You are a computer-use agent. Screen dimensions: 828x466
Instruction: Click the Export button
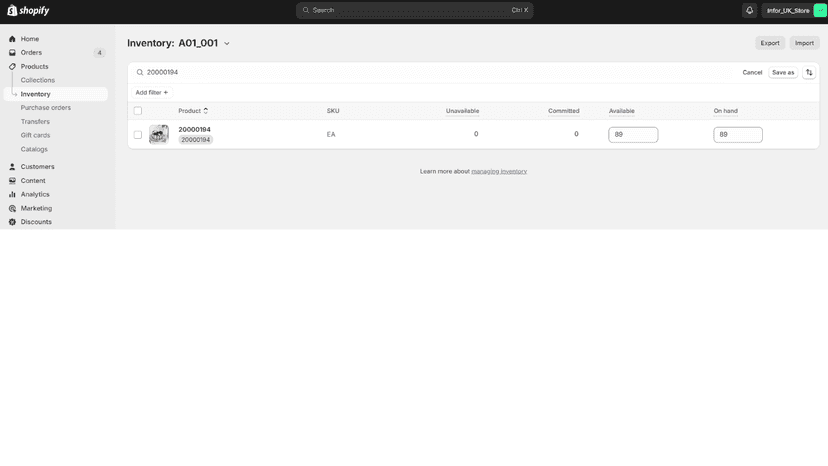point(769,43)
